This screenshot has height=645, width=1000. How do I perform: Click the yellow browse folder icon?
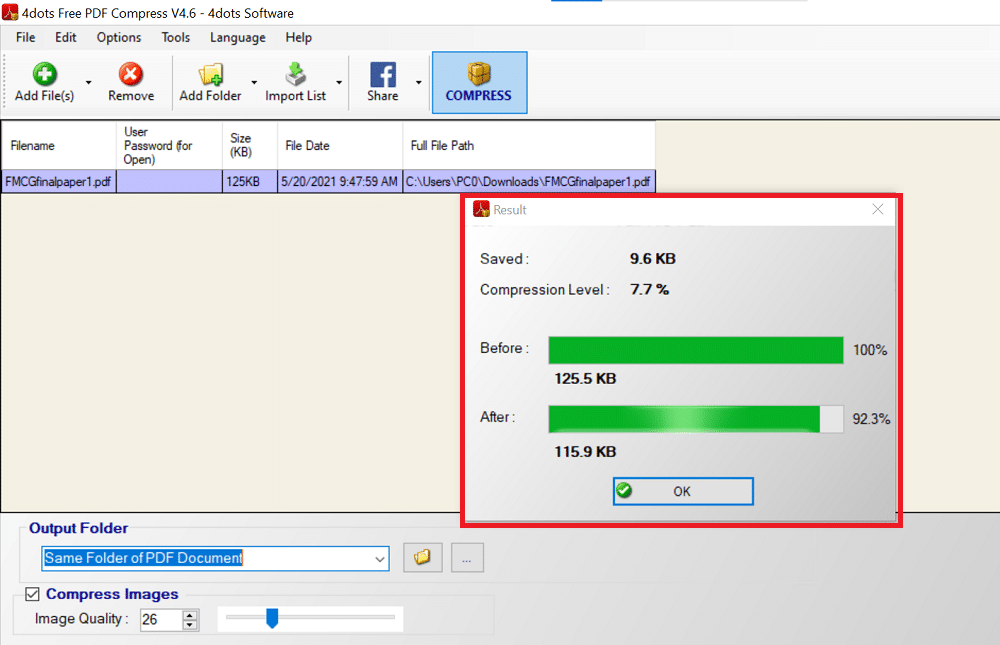click(x=422, y=558)
